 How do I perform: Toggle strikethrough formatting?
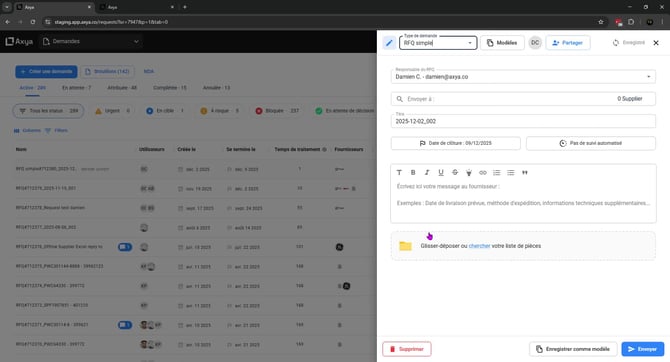click(455, 173)
